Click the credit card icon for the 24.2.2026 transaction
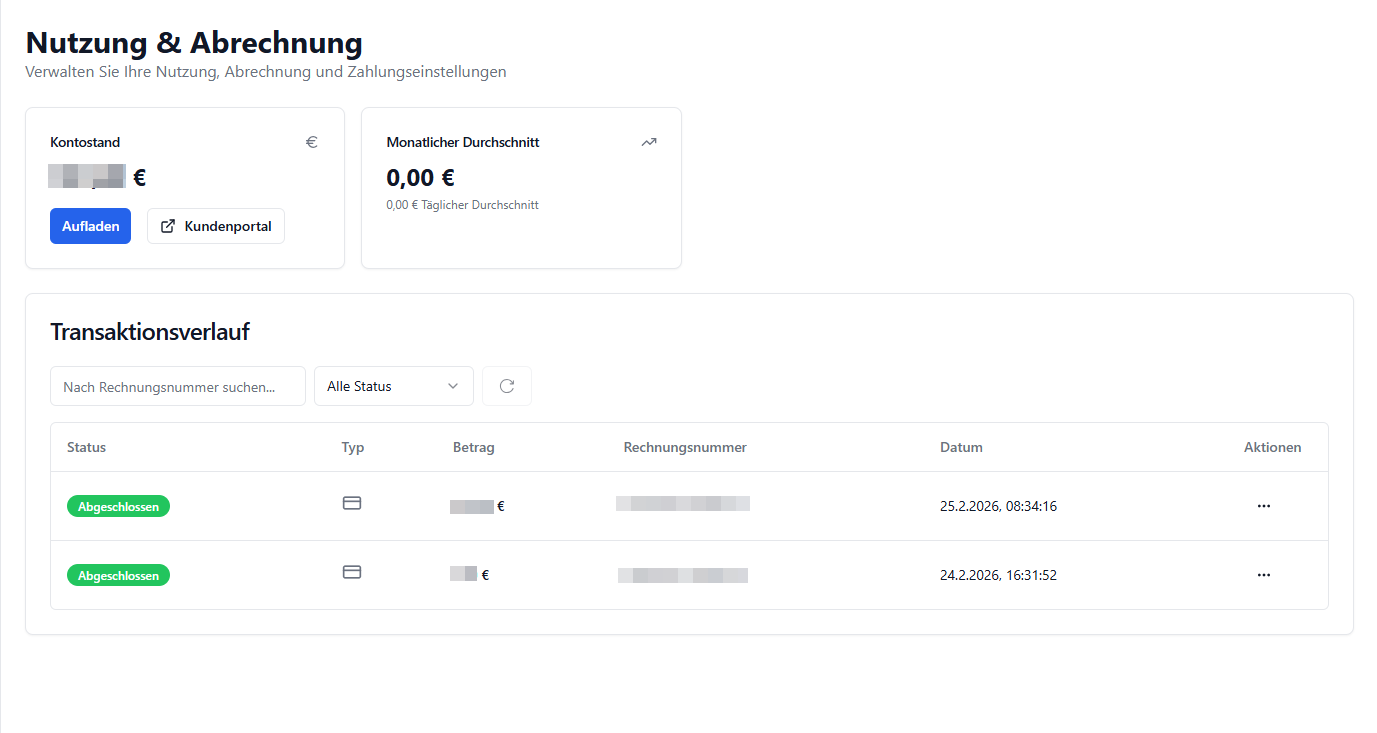 pos(352,572)
